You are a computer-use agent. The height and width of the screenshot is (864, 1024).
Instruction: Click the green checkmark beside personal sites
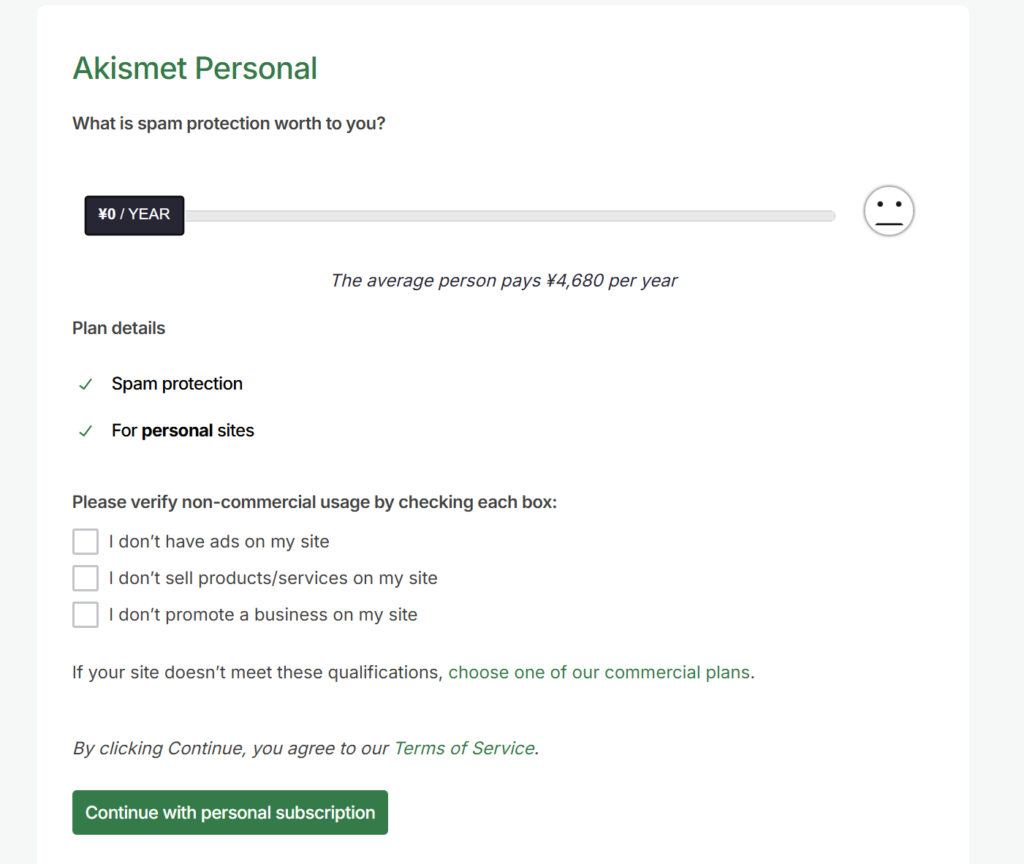(x=85, y=431)
